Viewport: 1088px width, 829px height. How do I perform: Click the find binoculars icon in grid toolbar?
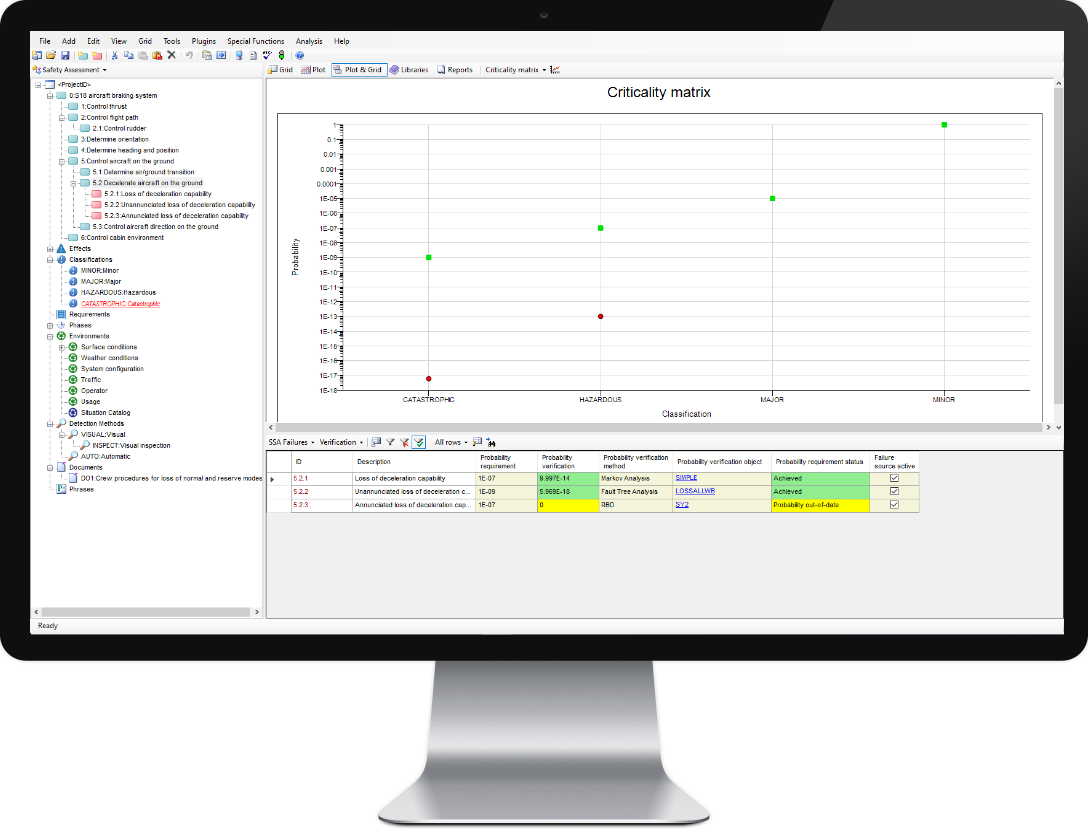492,441
